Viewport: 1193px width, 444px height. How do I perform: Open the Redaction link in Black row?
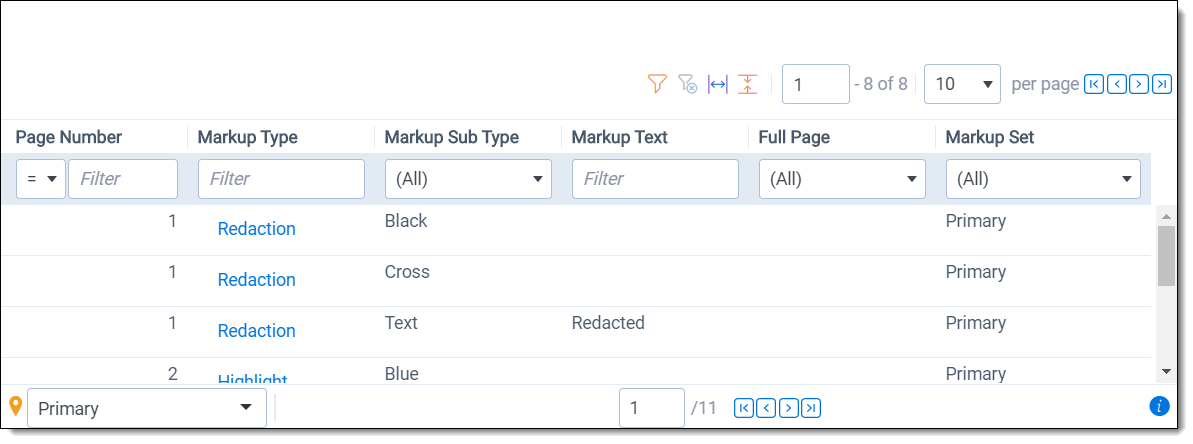tap(257, 229)
